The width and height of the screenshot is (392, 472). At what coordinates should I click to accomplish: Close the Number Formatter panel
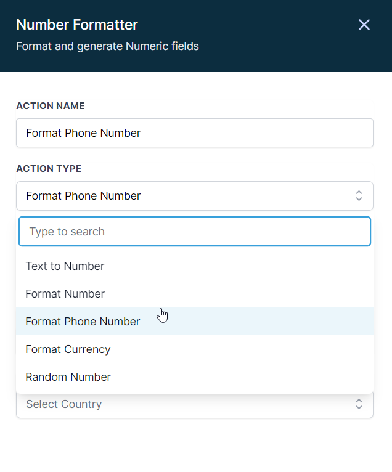(x=364, y=25)
